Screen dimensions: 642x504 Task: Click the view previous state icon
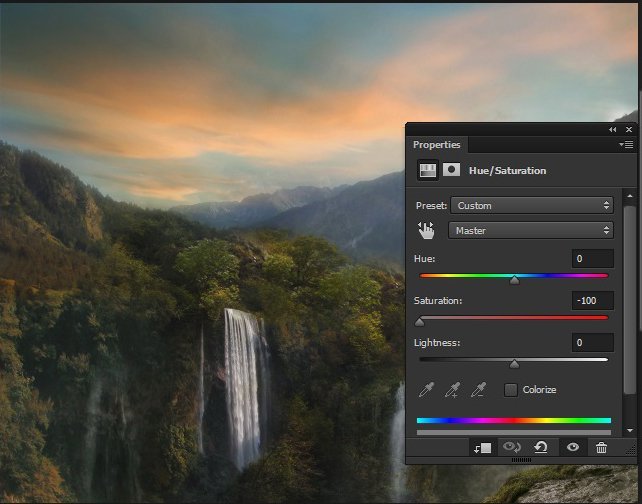click(512, 448)
